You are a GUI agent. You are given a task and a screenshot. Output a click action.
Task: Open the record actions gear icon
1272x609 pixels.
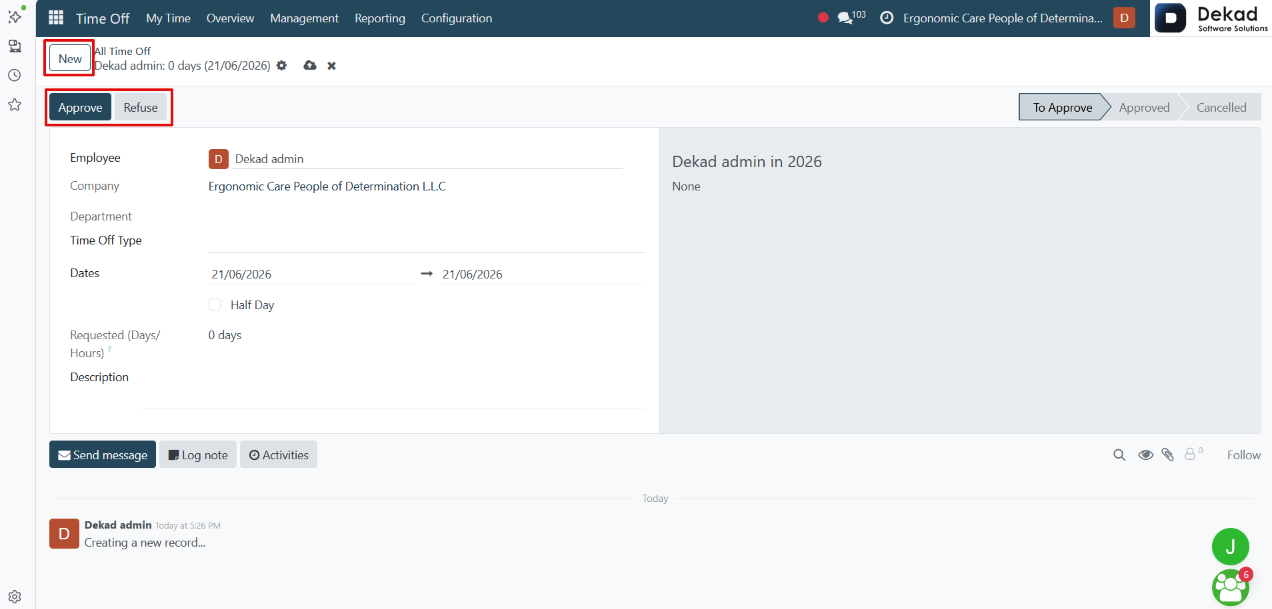[x=282, y=65]
